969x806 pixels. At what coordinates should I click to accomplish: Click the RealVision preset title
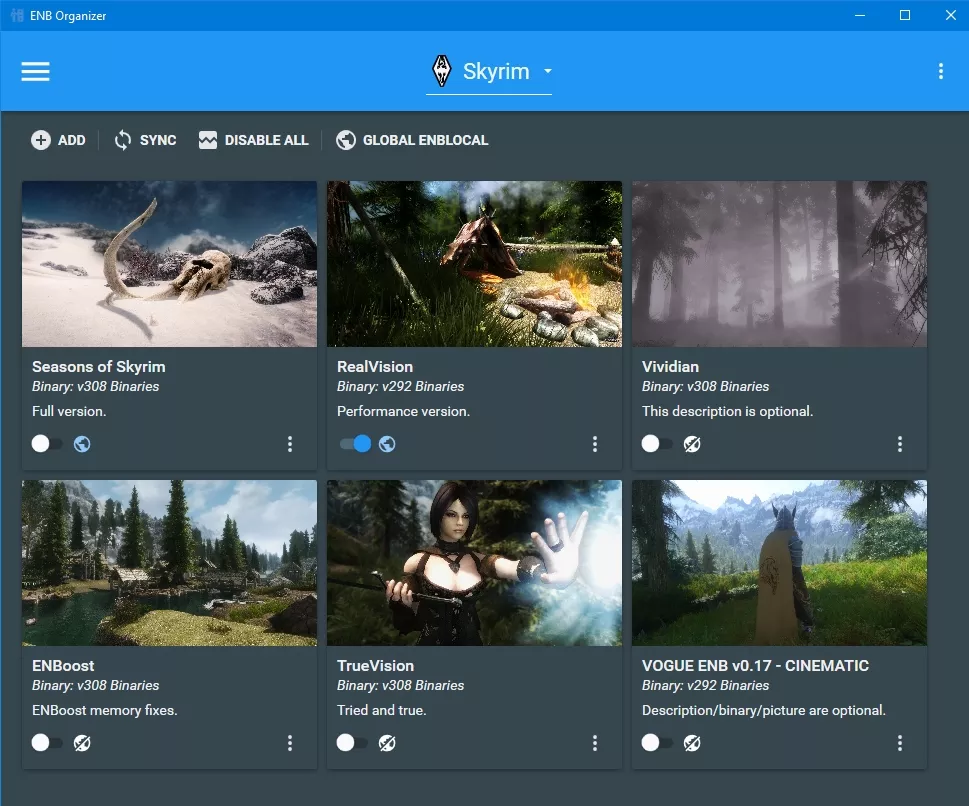coord(375,367)
